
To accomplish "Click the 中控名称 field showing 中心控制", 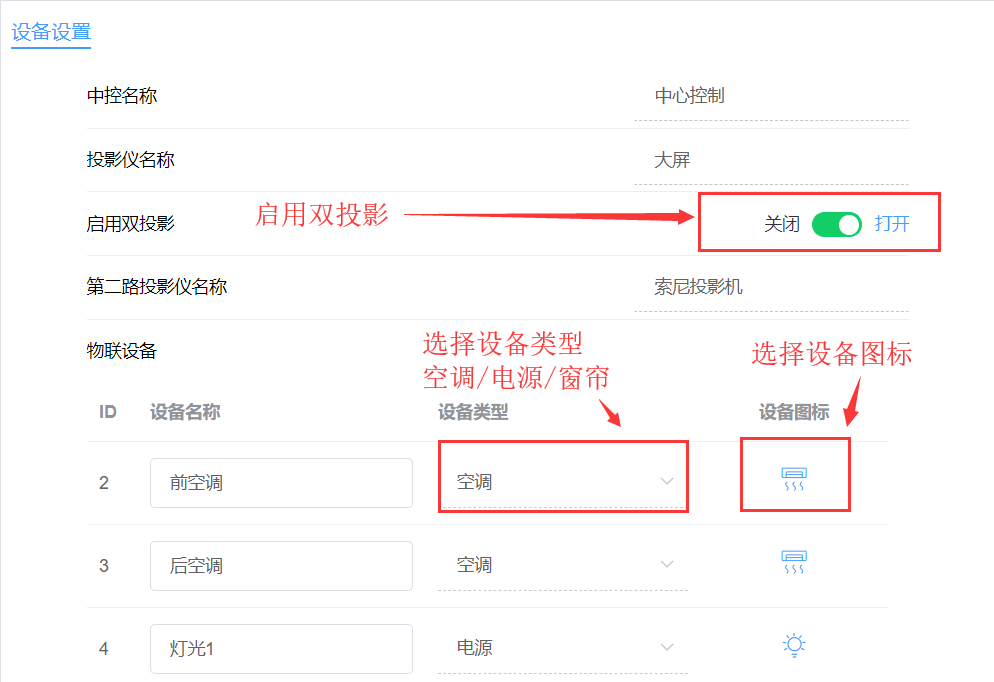I will [x=770, y=97].
